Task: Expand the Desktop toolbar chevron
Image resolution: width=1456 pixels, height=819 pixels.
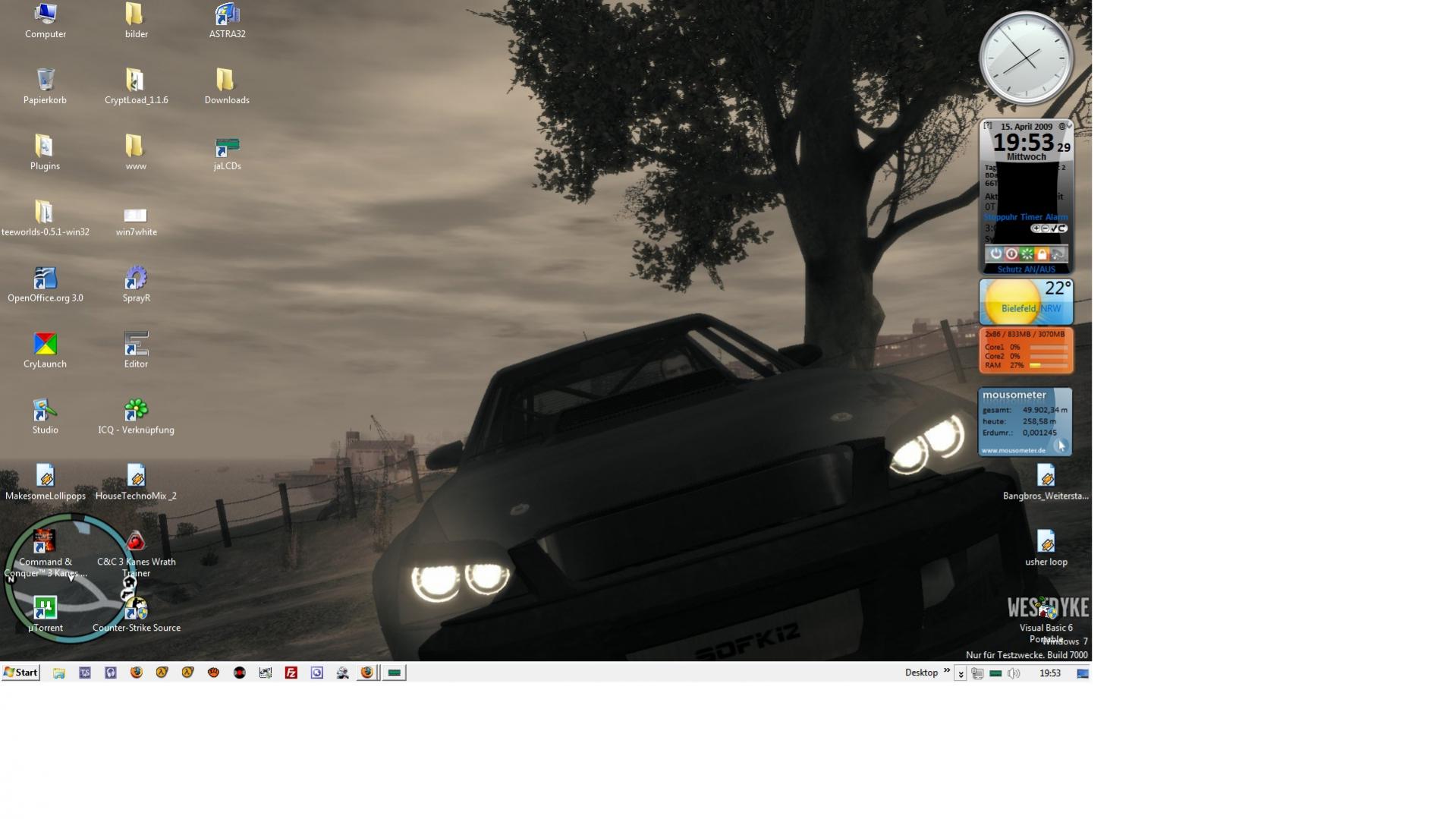Action: (x=947, y=670)
